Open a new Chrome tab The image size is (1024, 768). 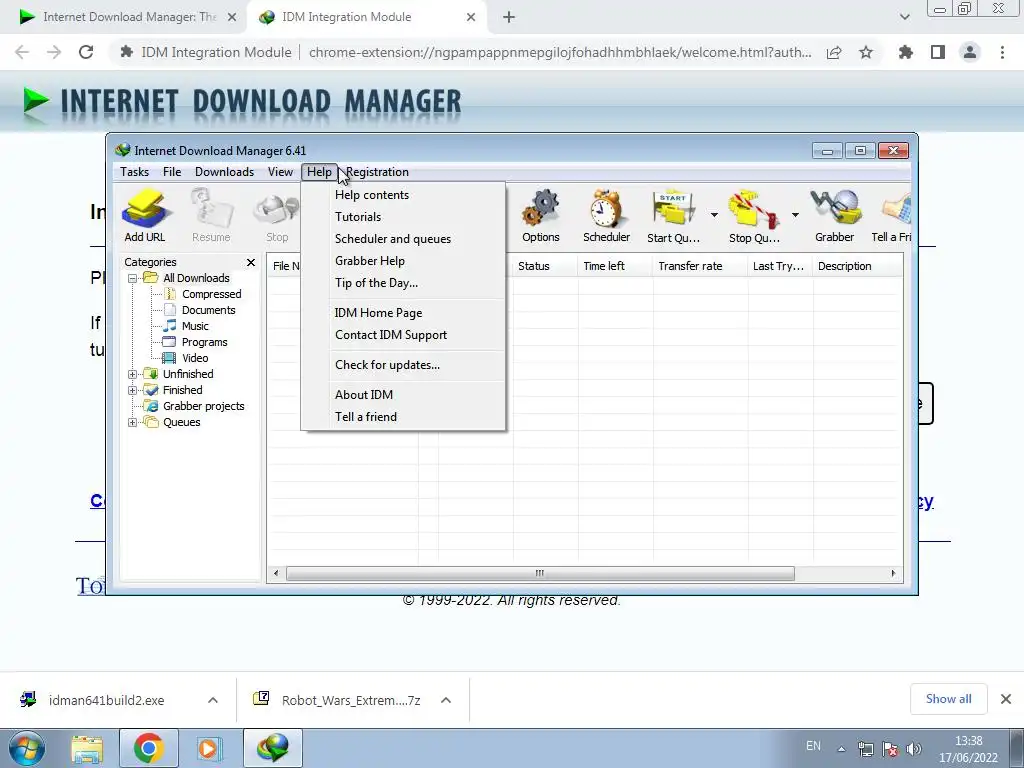[x=509, y=18]
